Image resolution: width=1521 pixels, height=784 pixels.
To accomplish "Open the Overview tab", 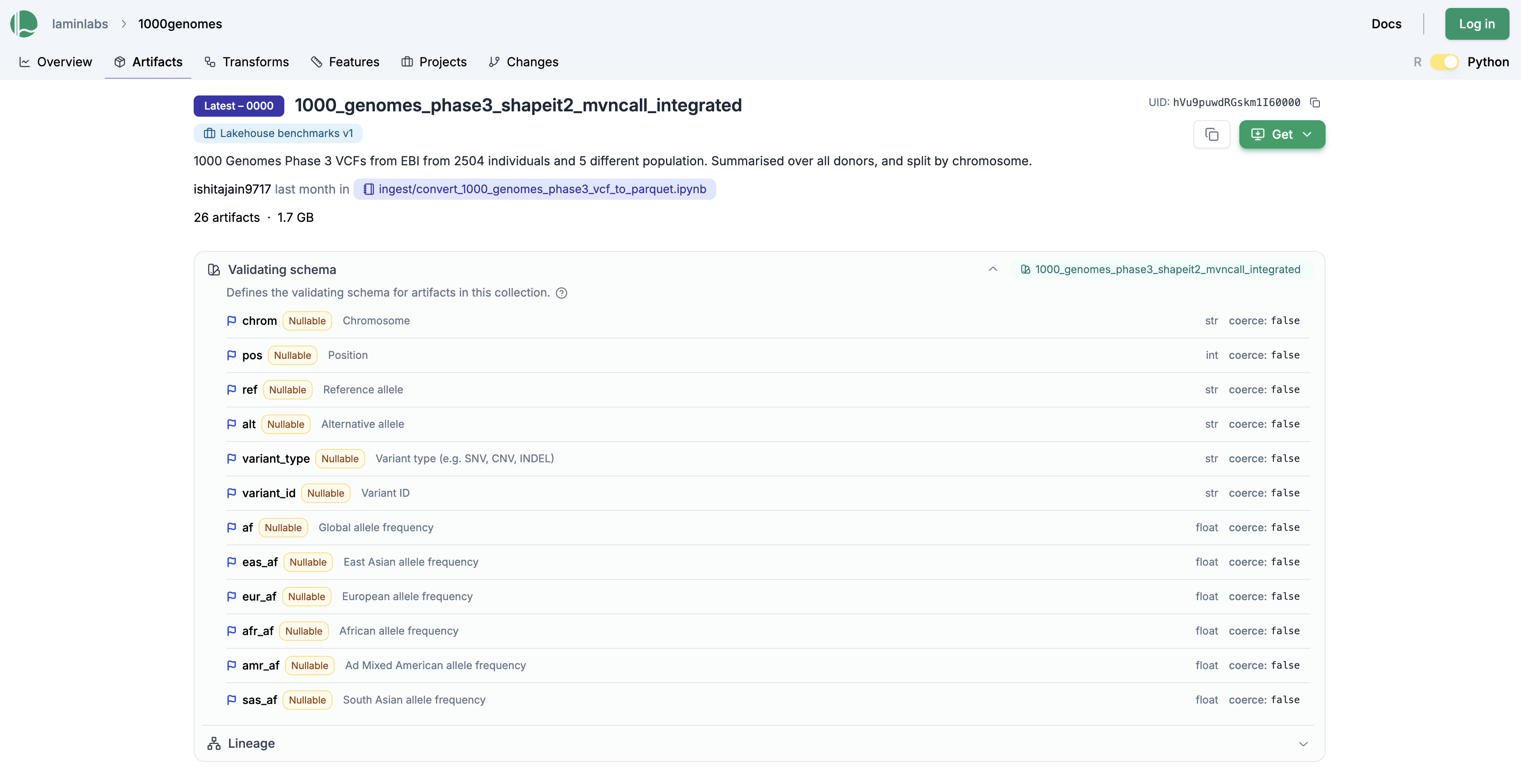I will 56,62.
